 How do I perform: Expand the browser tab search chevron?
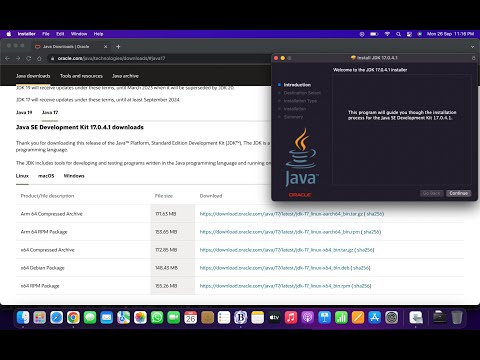point(472,47)
